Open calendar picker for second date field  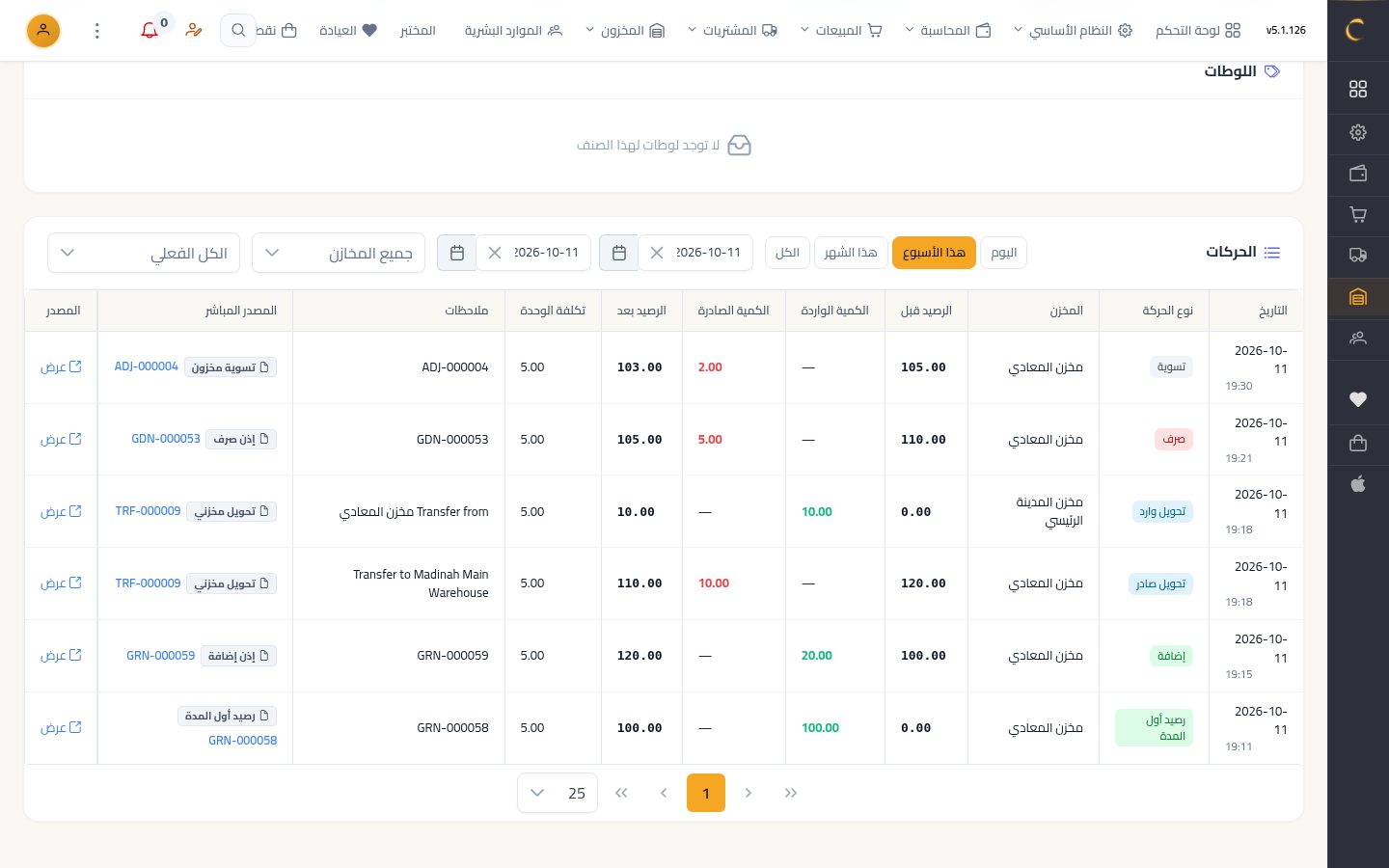(x=457, y=253)
